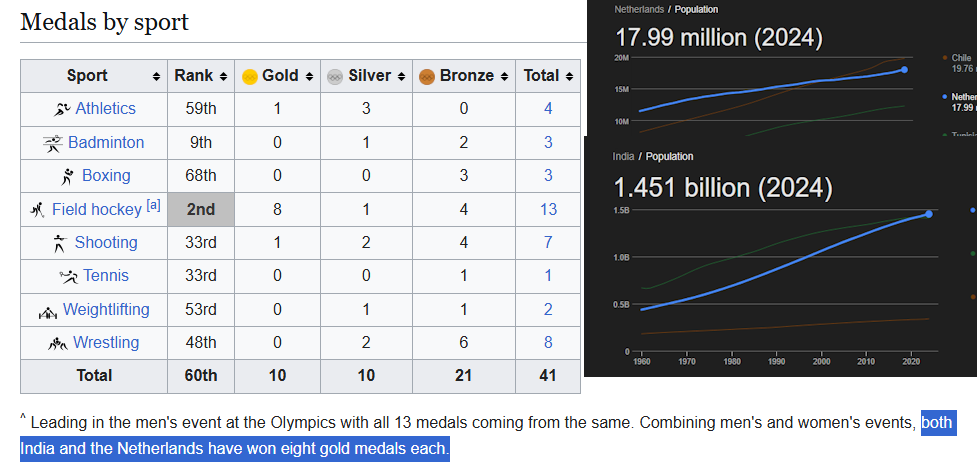Click the Badminton sport pictogram icon
The image size is (977, 476).
pos(53,143)
